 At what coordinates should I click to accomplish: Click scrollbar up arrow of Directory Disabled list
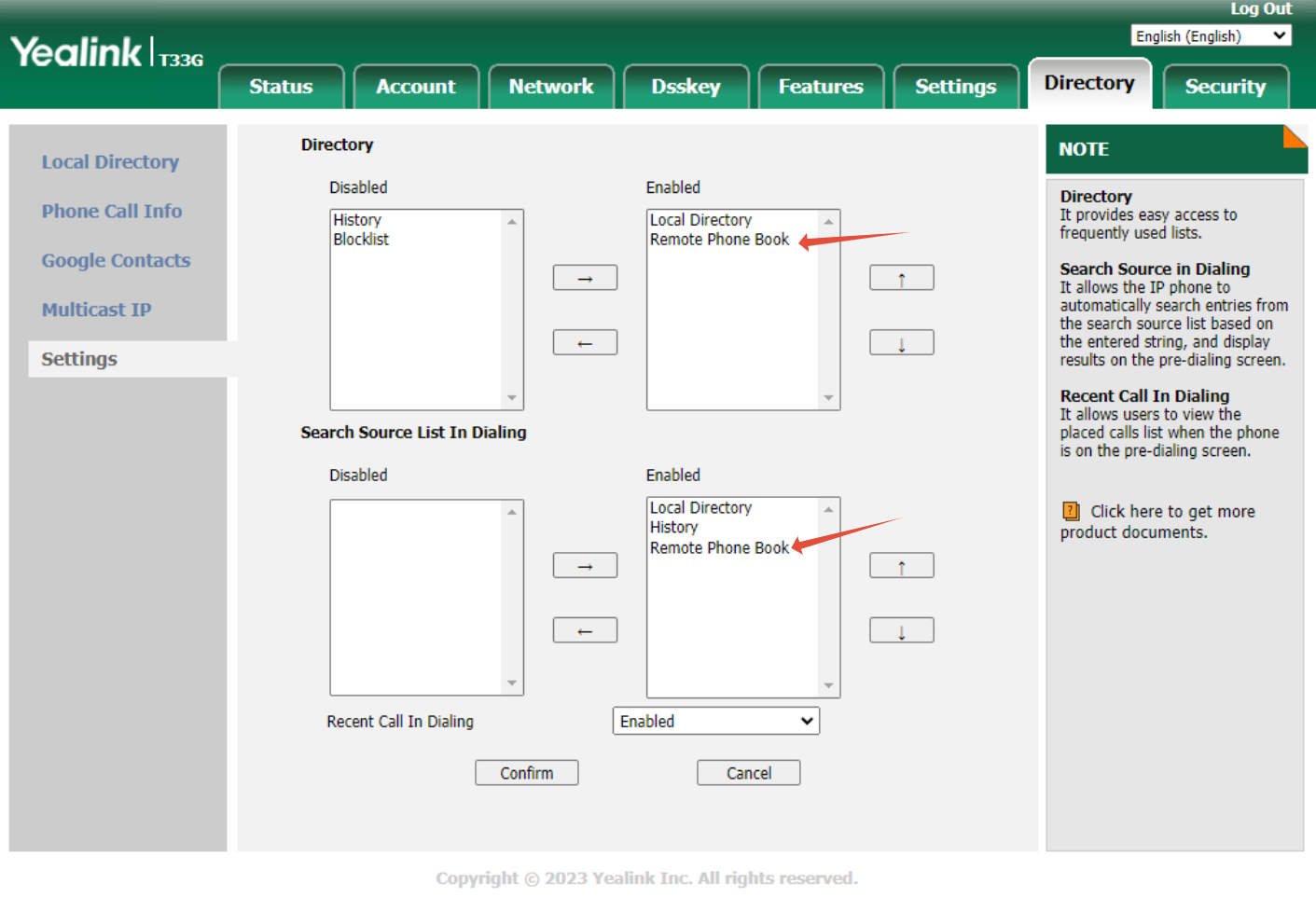[512, 222]
